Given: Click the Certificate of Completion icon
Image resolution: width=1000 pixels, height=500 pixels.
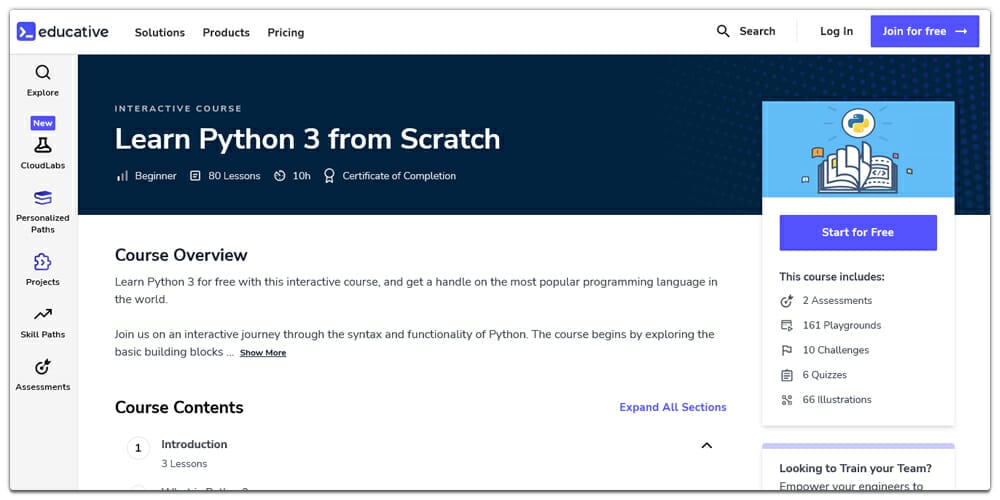Looking at the screenshot, I should pos(329,176).
